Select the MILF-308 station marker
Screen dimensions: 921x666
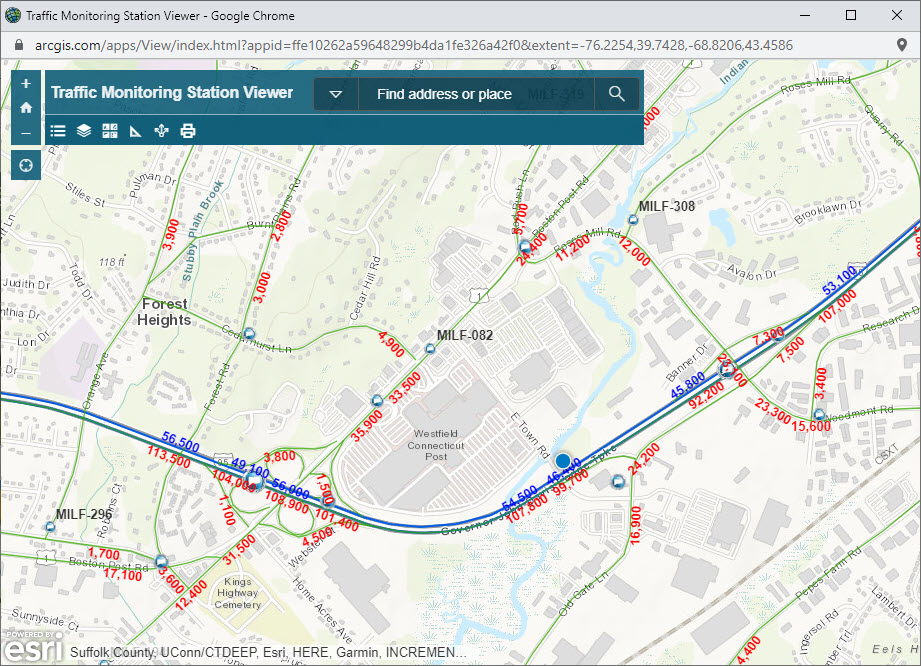(633, 220)
